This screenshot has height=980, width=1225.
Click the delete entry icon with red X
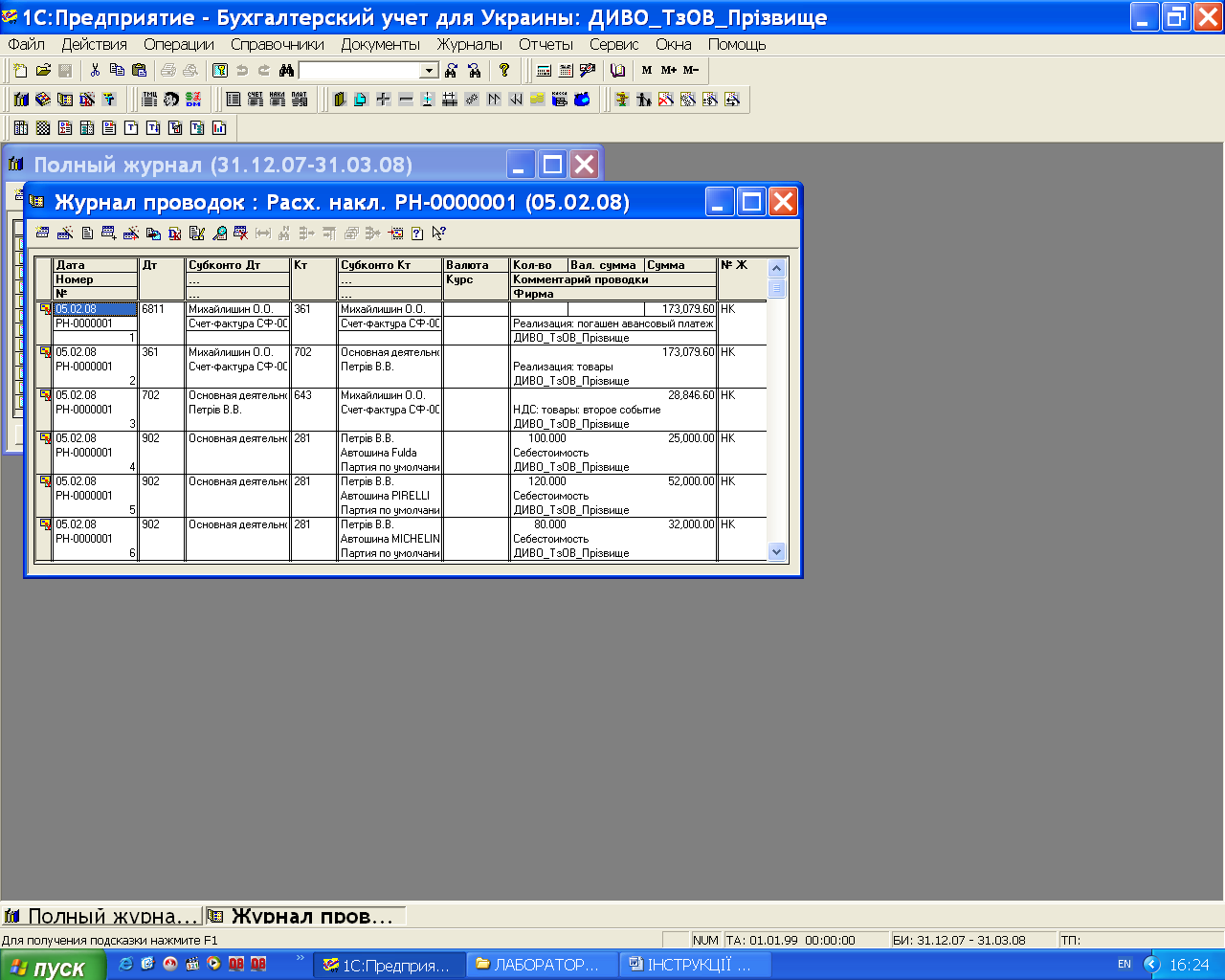pos(240,233)
